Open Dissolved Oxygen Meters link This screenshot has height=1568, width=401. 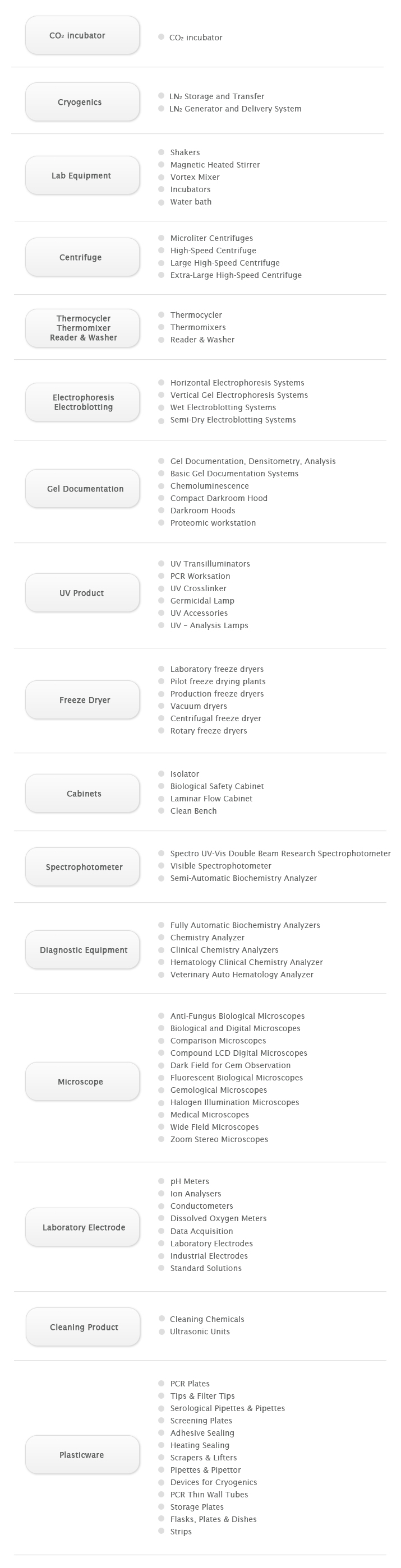(218, 1219)
